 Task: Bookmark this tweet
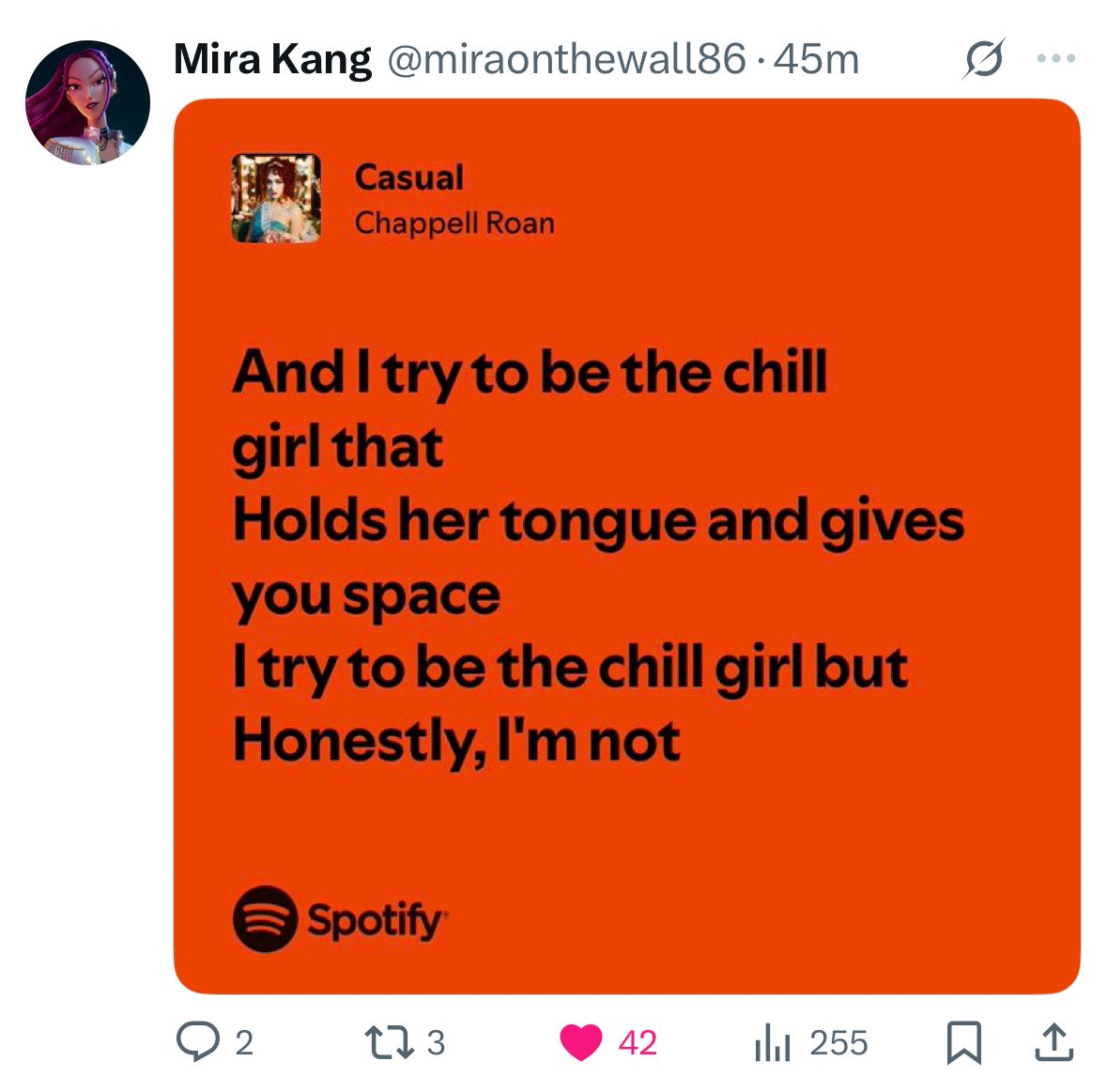pos(963,1042)
